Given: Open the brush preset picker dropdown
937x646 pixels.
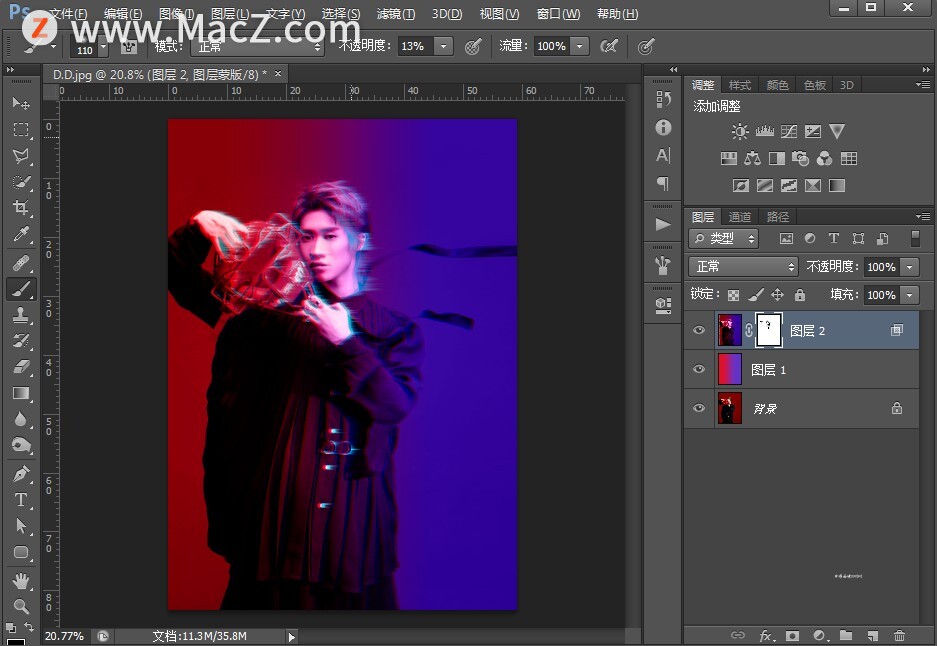Looking at the screenshot, I should point(103,46).
